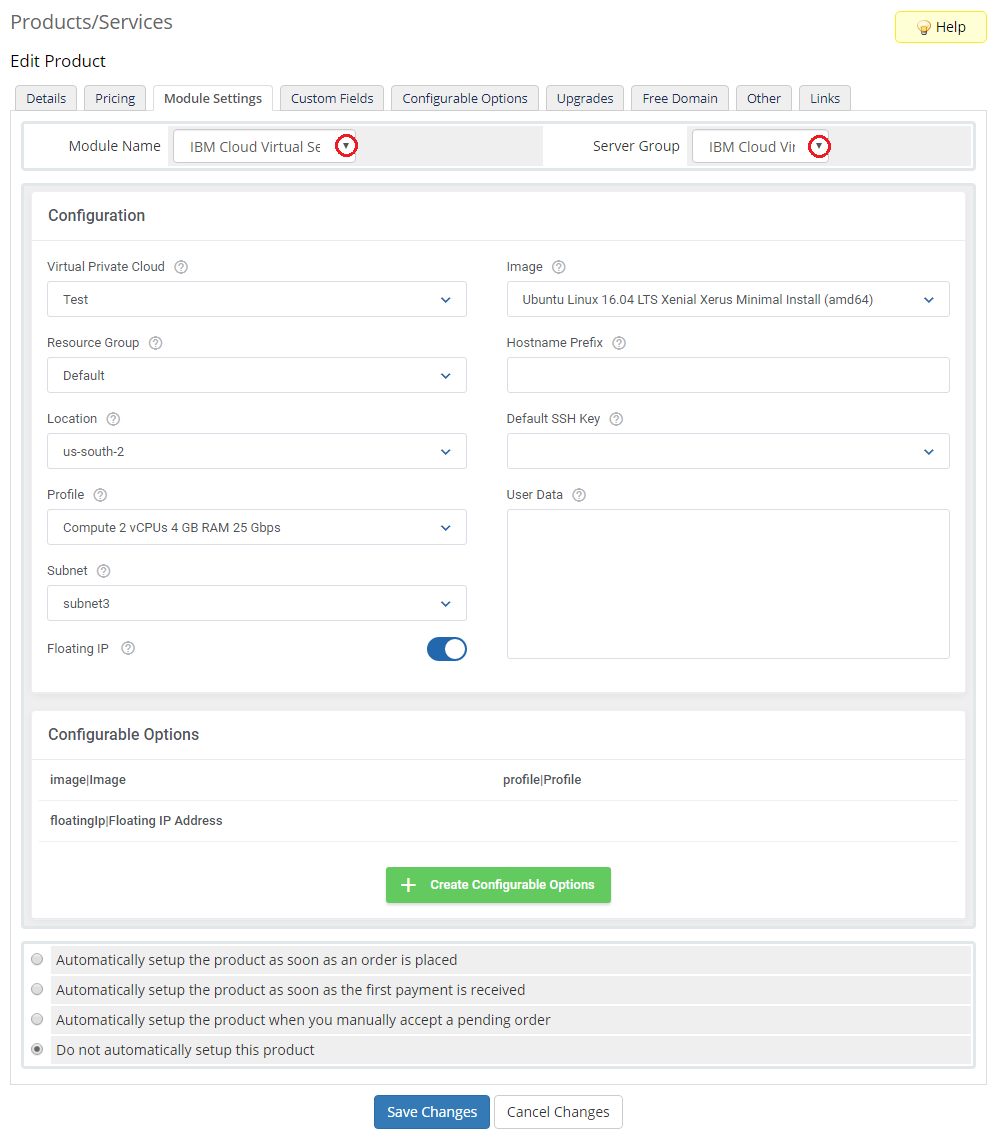Click help icon next to Image label
Screen dimensions: 998x1141
[x=558, y=267]
